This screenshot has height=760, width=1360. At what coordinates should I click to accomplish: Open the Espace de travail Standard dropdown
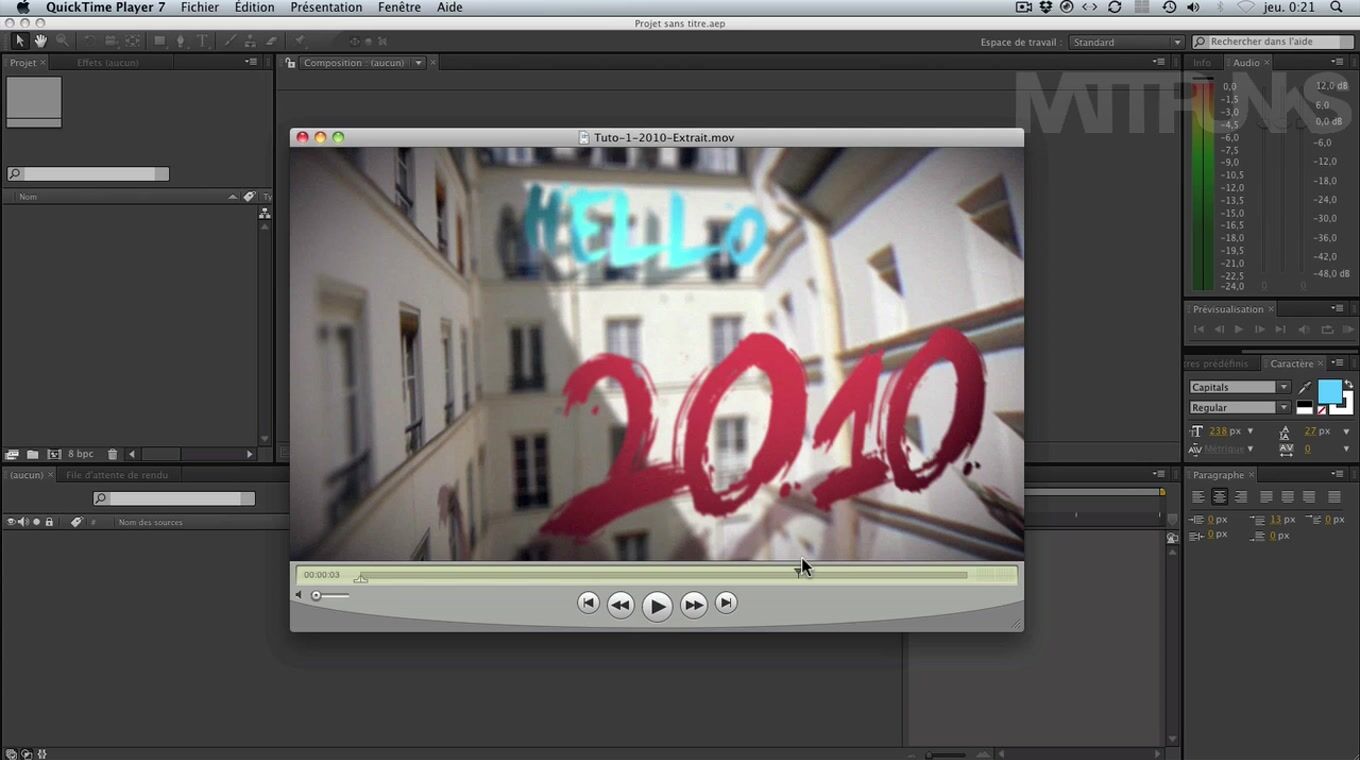[1126, 42]
